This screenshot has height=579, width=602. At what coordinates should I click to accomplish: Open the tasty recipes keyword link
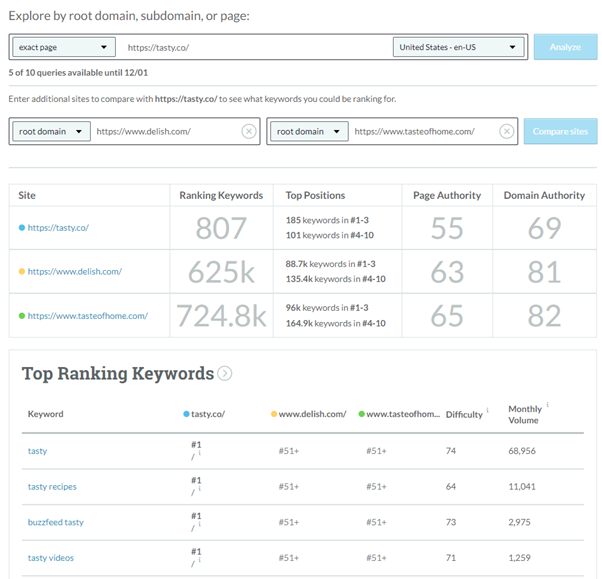click(52, 487)
